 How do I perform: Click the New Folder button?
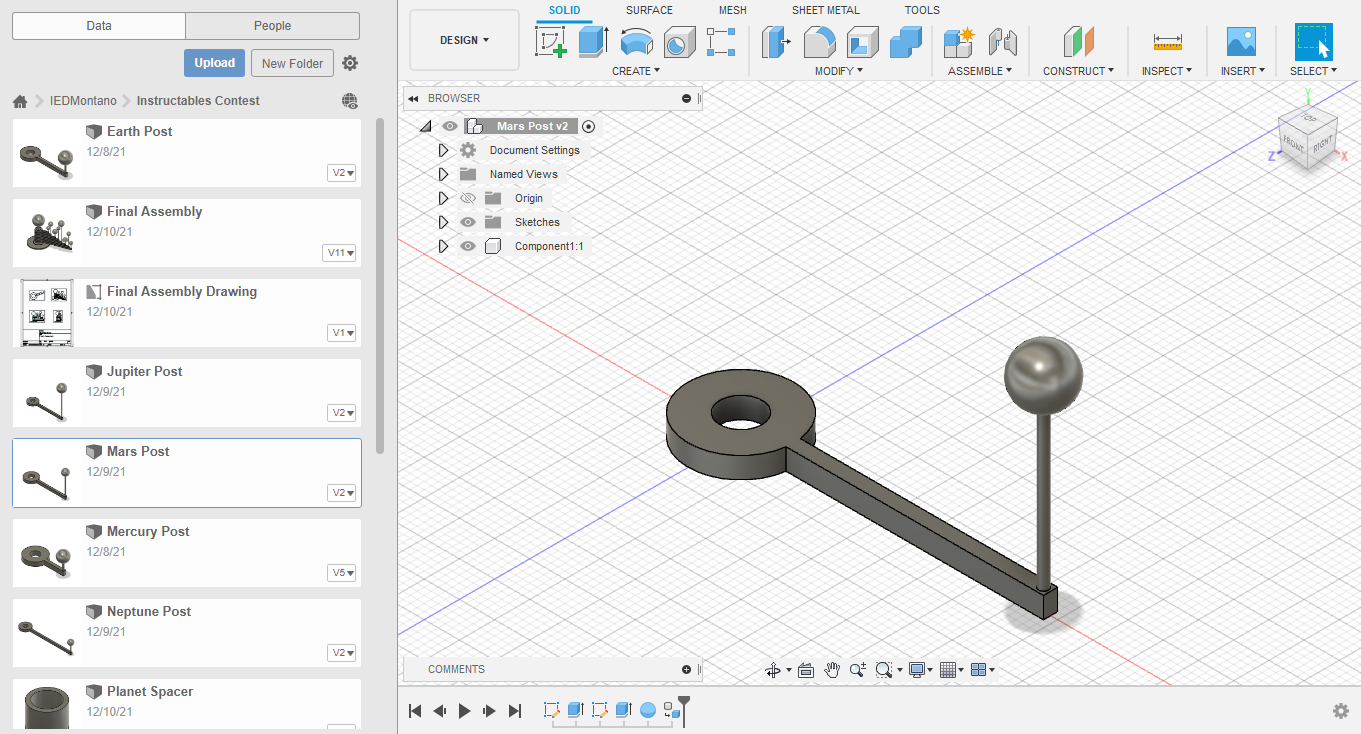292,63
